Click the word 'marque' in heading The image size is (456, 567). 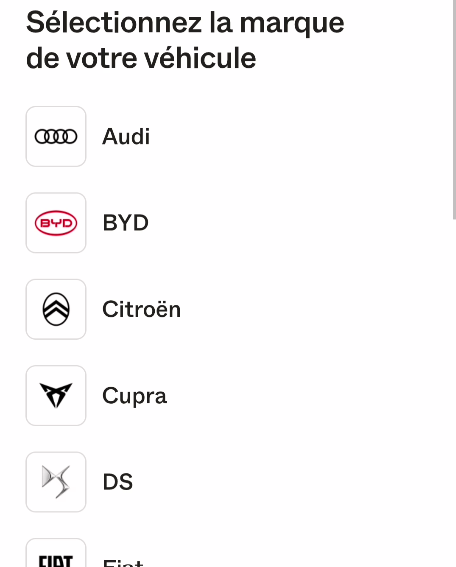[x=292, y=25]
